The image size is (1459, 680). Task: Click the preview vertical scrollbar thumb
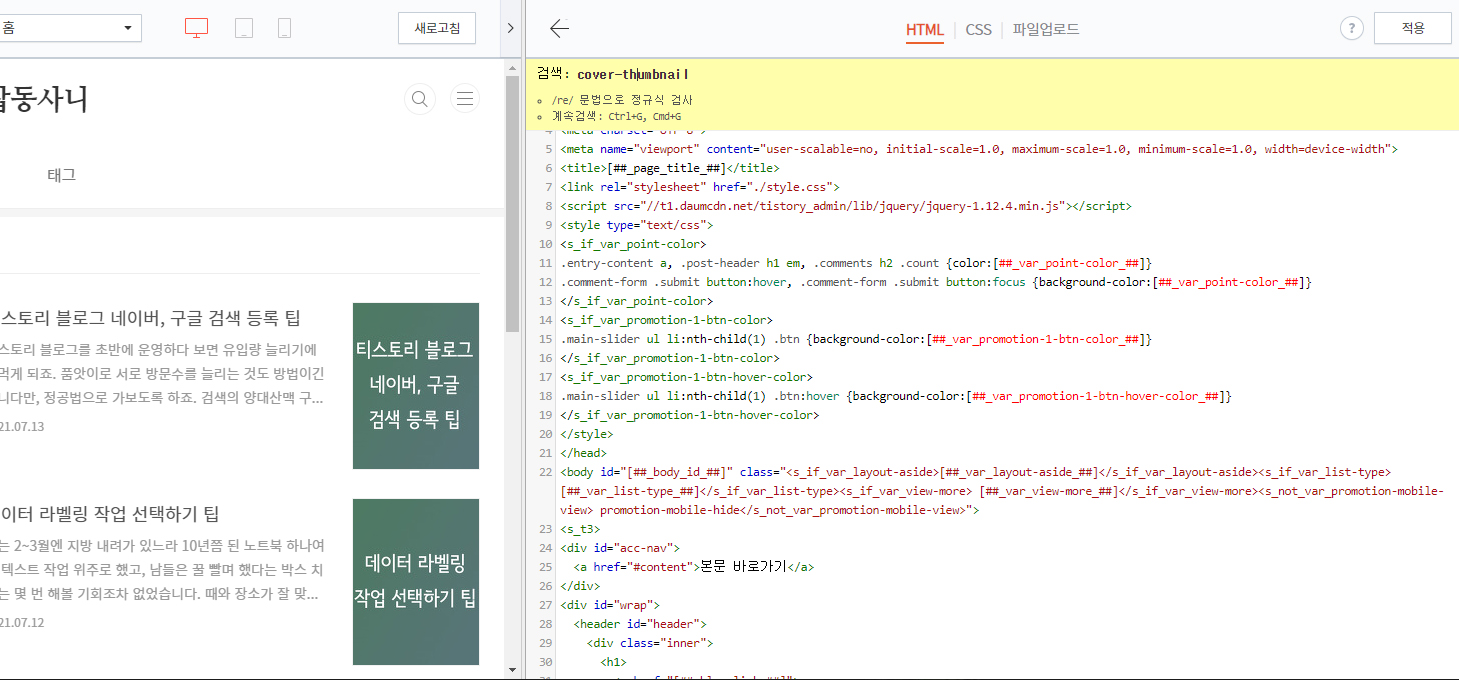point(513,205)
